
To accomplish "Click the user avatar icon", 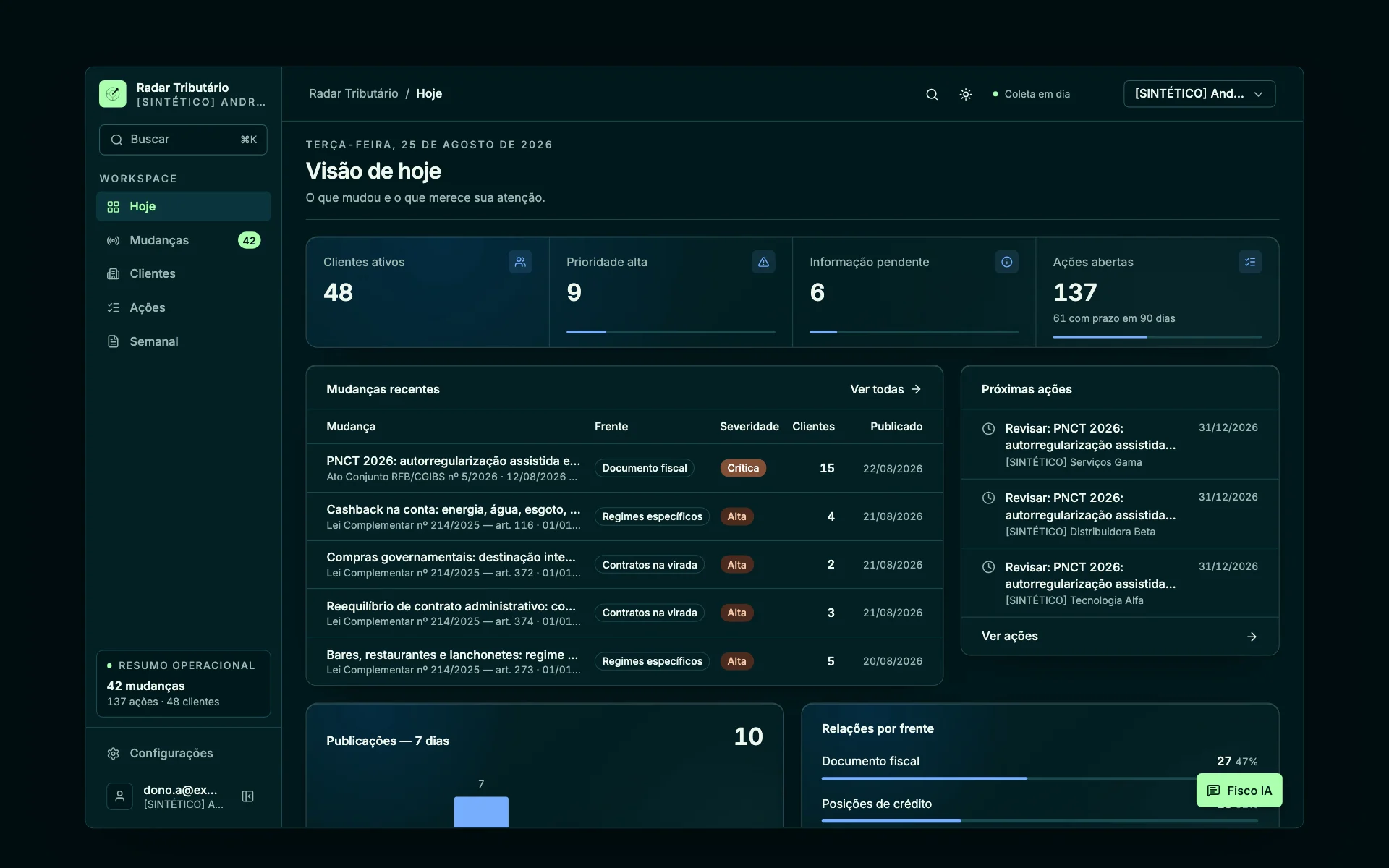I will pos(120,796).
